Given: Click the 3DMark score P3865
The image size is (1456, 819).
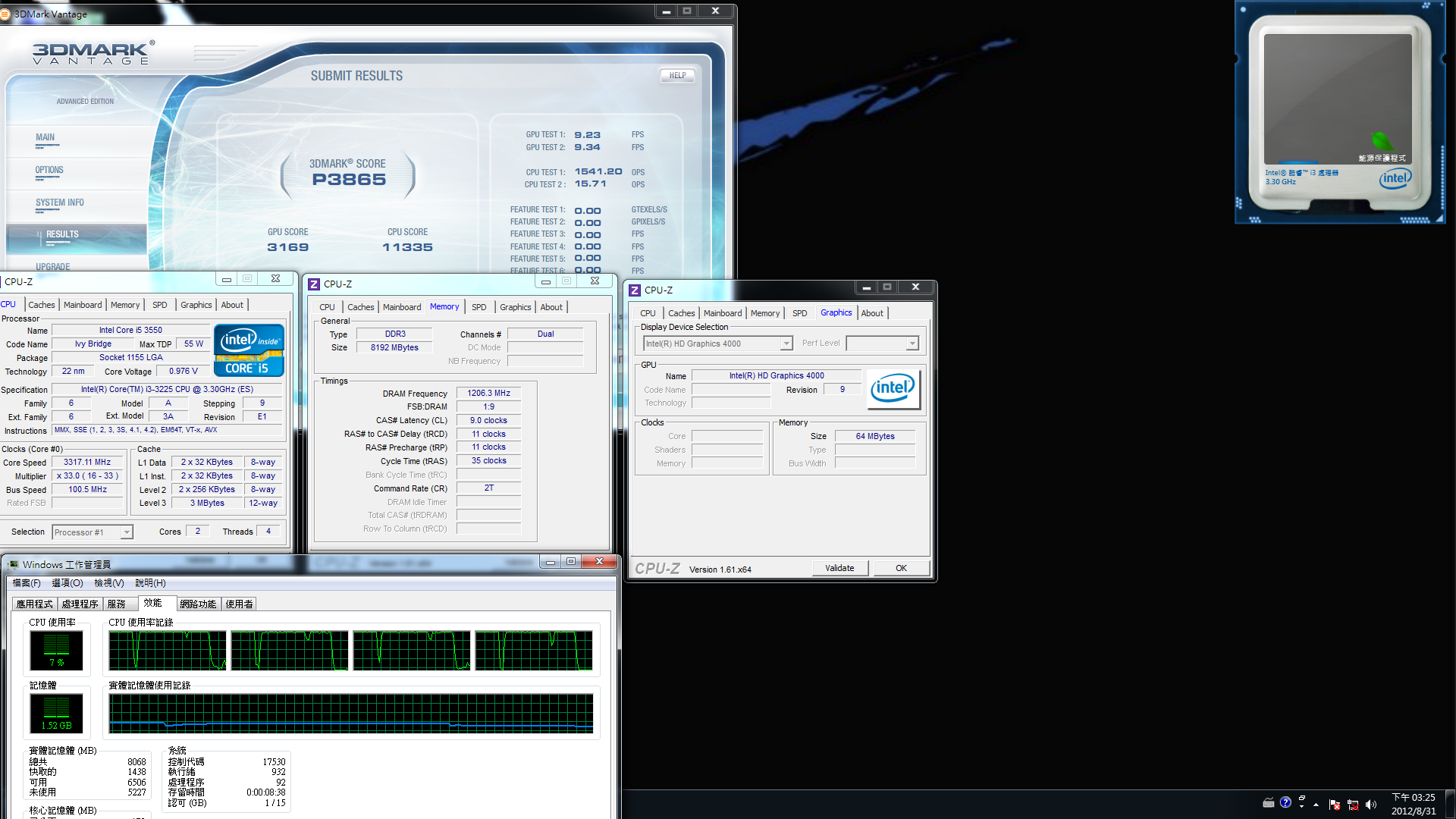Looking at the screenshot, I should click(349, 180).
